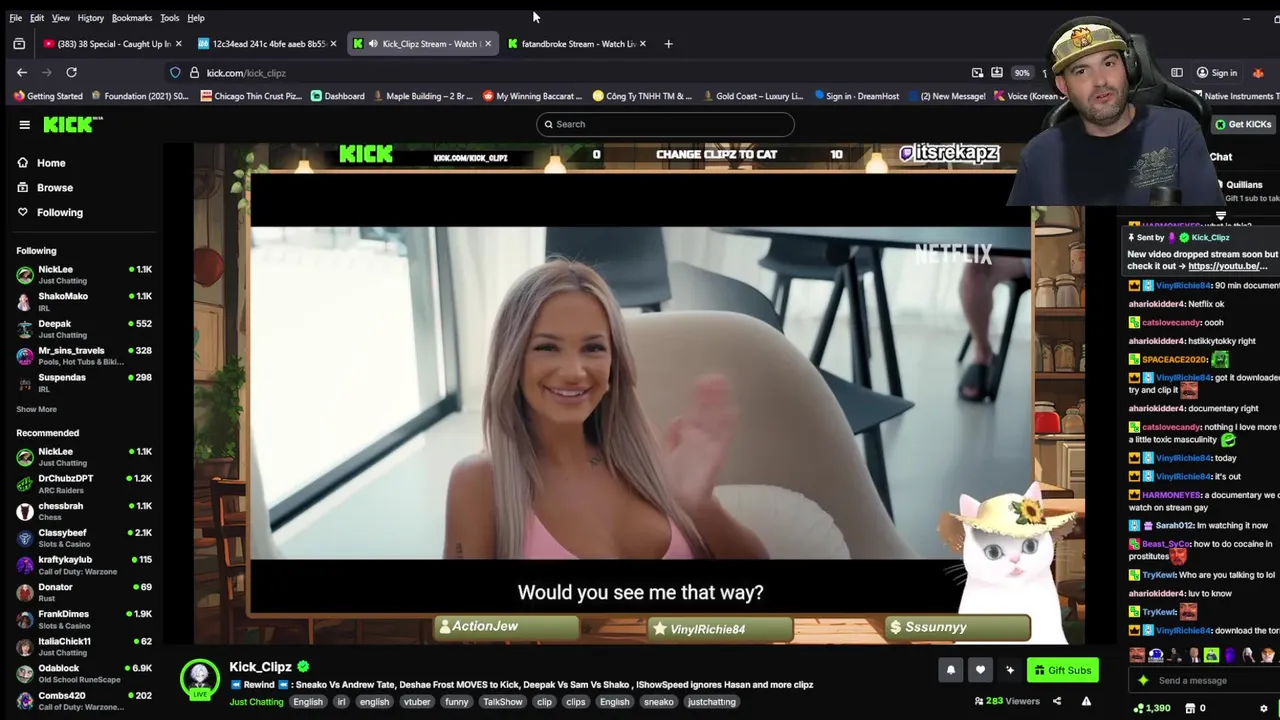Open the History menu

[x=91, y=18]
